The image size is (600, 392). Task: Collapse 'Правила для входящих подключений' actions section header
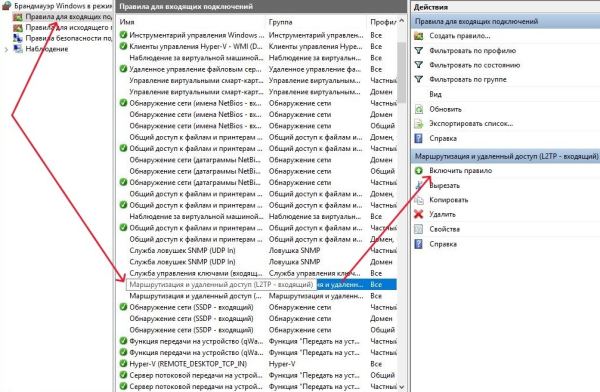point(505,21)
